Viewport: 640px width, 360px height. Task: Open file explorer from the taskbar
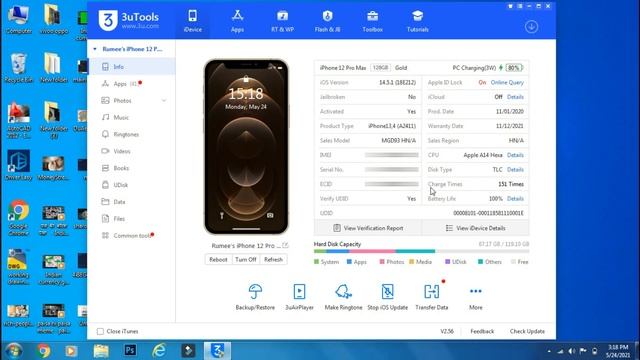tap(101, 351)
